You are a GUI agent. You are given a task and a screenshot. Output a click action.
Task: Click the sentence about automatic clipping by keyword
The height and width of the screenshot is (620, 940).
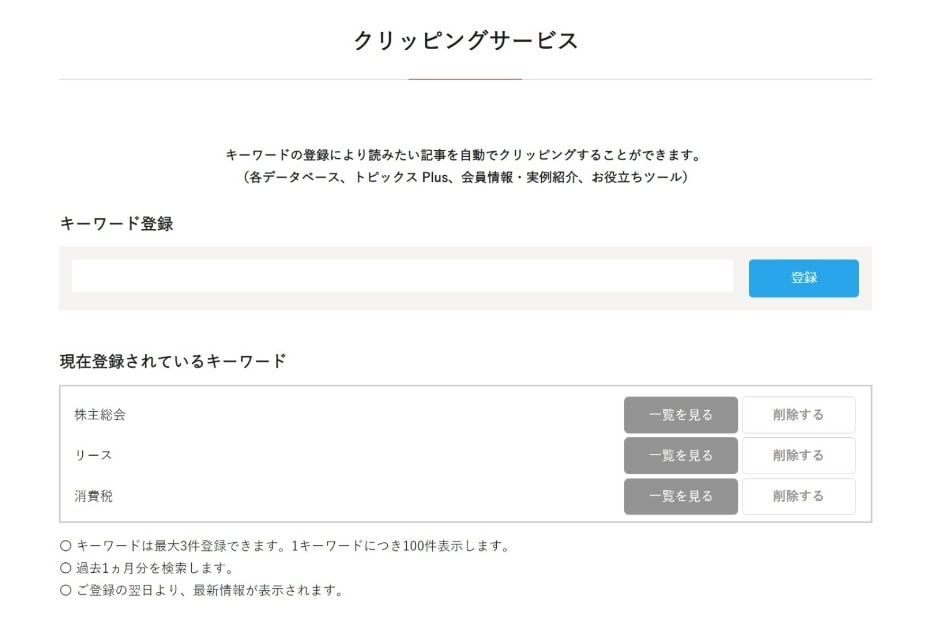pos(465,155)
